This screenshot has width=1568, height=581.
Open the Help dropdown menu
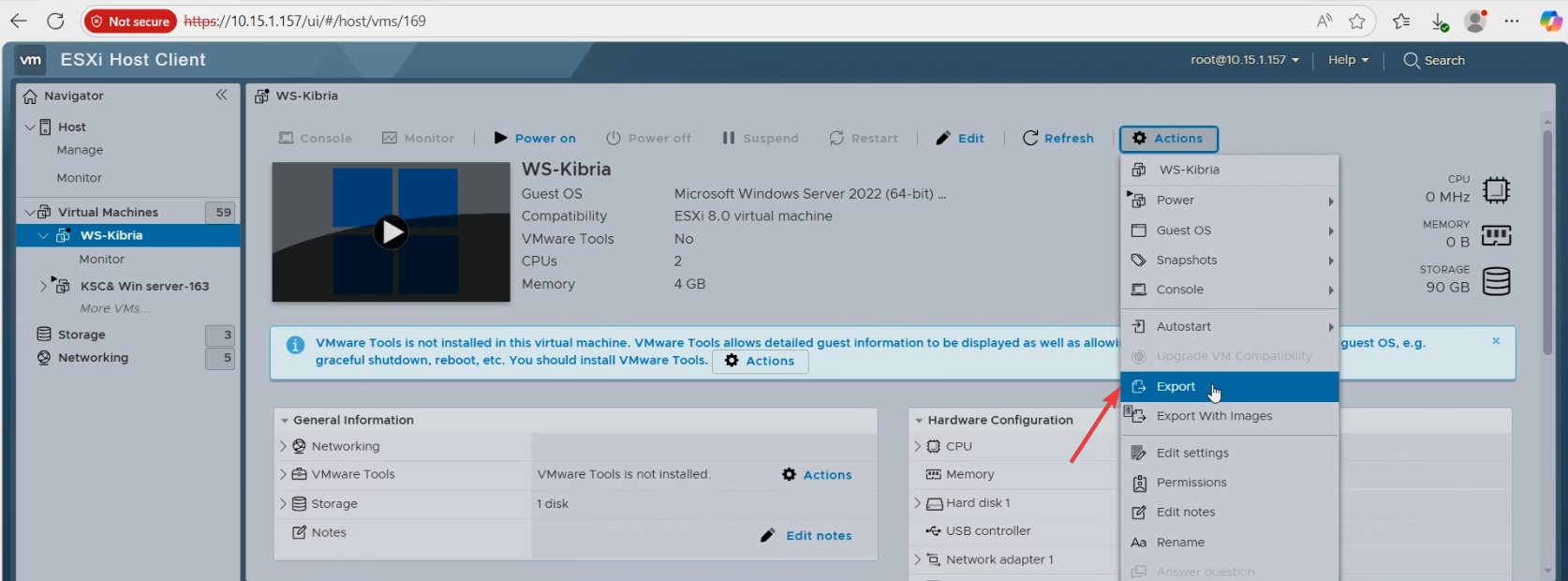coord(1349,60)
